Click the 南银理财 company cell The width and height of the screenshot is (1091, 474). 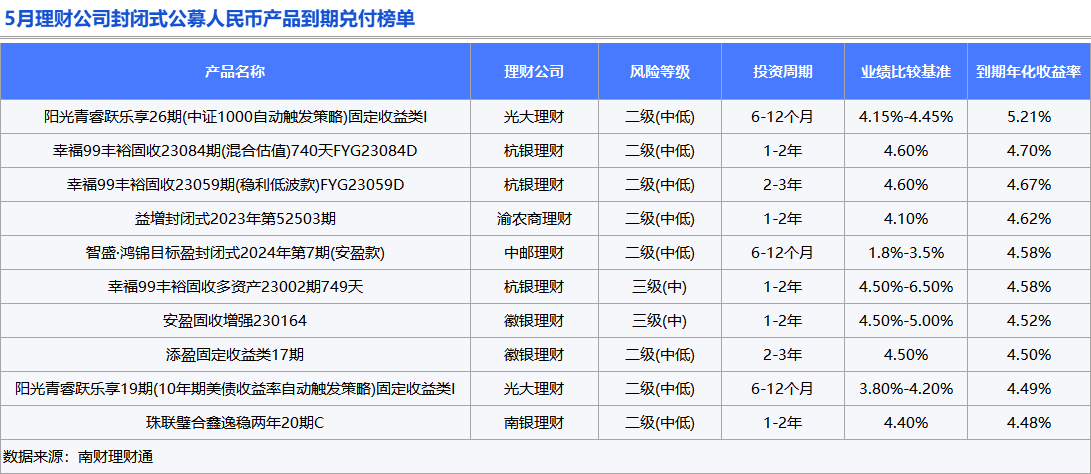(534, 423)
